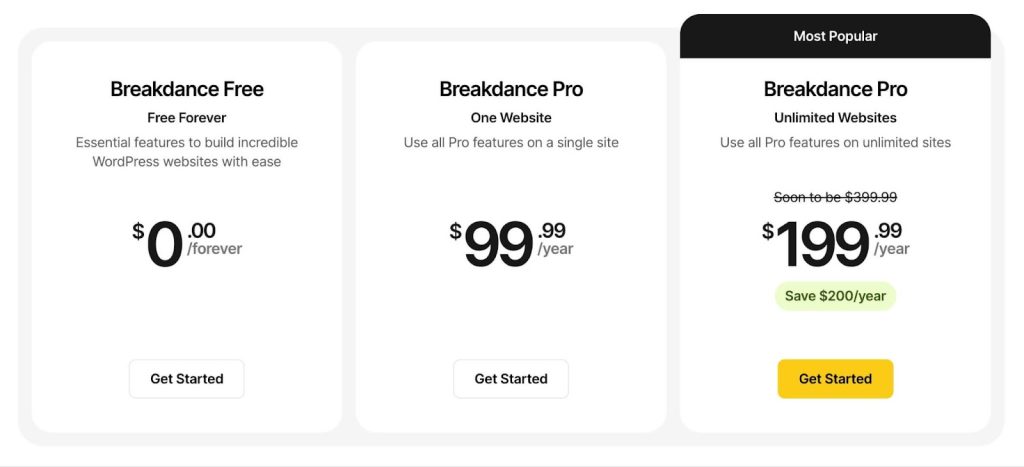1024x467 pixels.
Task: Click the Breakdance Pro Unlimited Websites title
Action: pyautogui.click(x=835, y=89)
